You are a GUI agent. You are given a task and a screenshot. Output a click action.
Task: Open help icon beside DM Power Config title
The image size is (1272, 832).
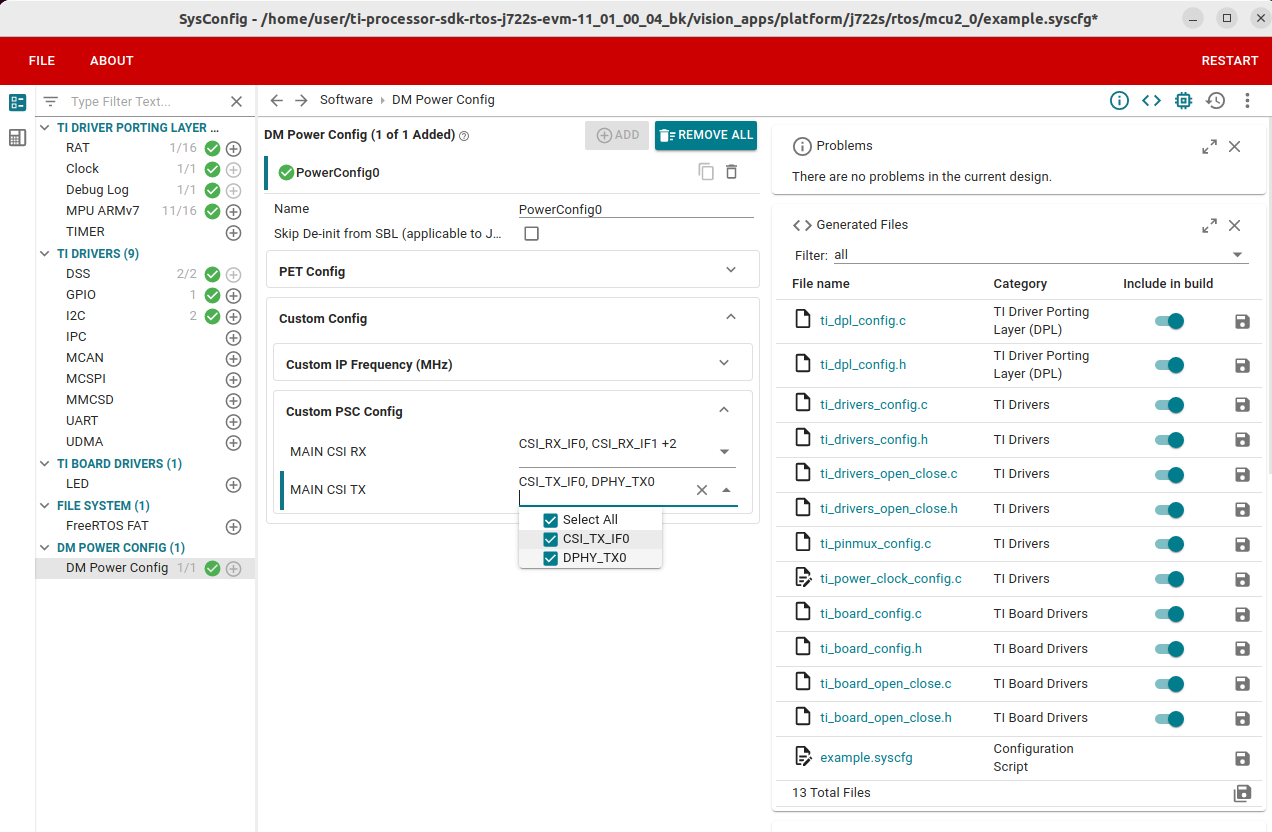pos(464,135)
